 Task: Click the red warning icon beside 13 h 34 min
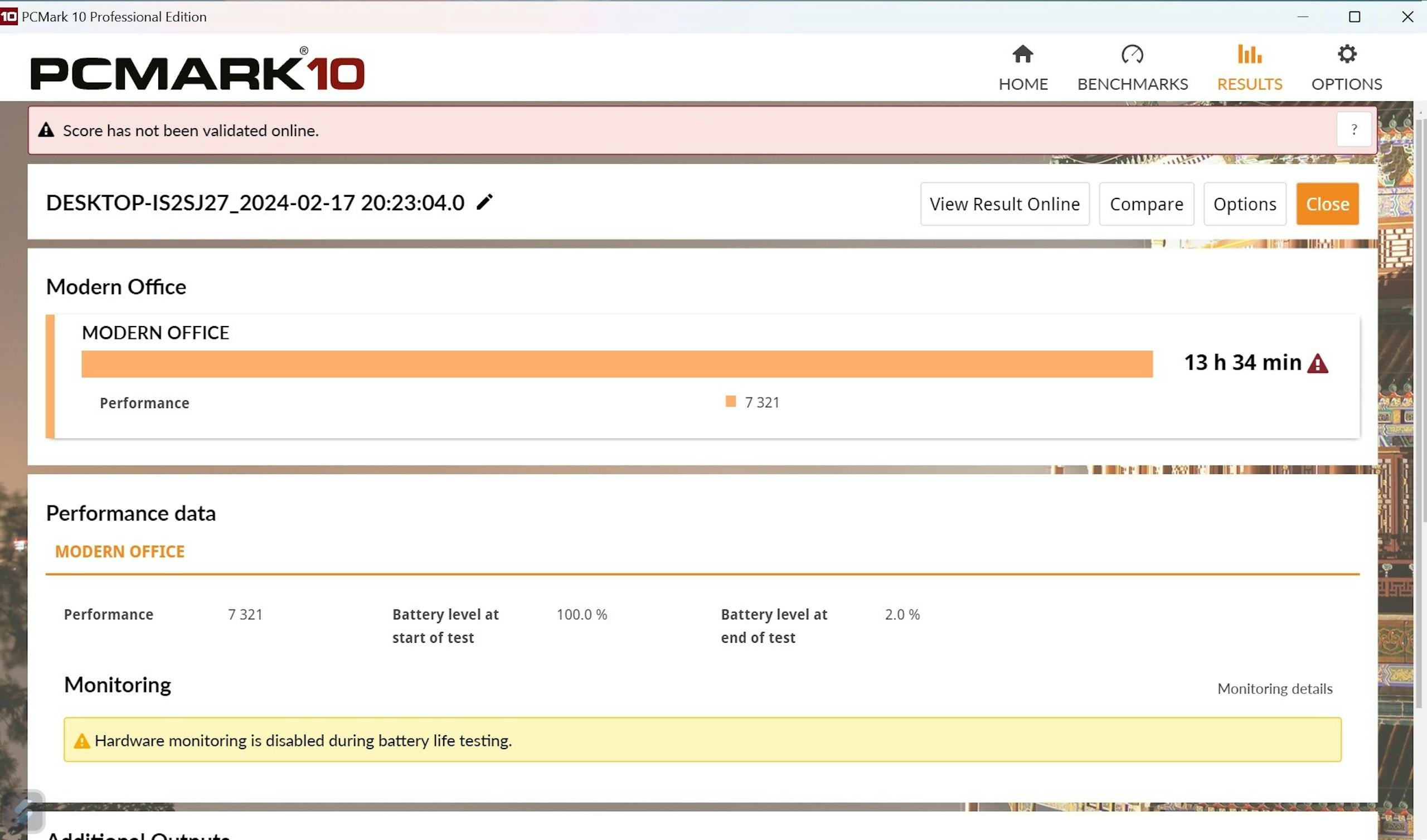click(x=1317, y=363)
